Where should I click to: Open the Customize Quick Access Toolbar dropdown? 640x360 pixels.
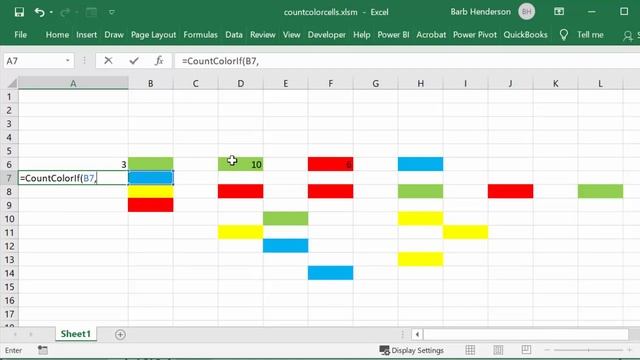111,12
